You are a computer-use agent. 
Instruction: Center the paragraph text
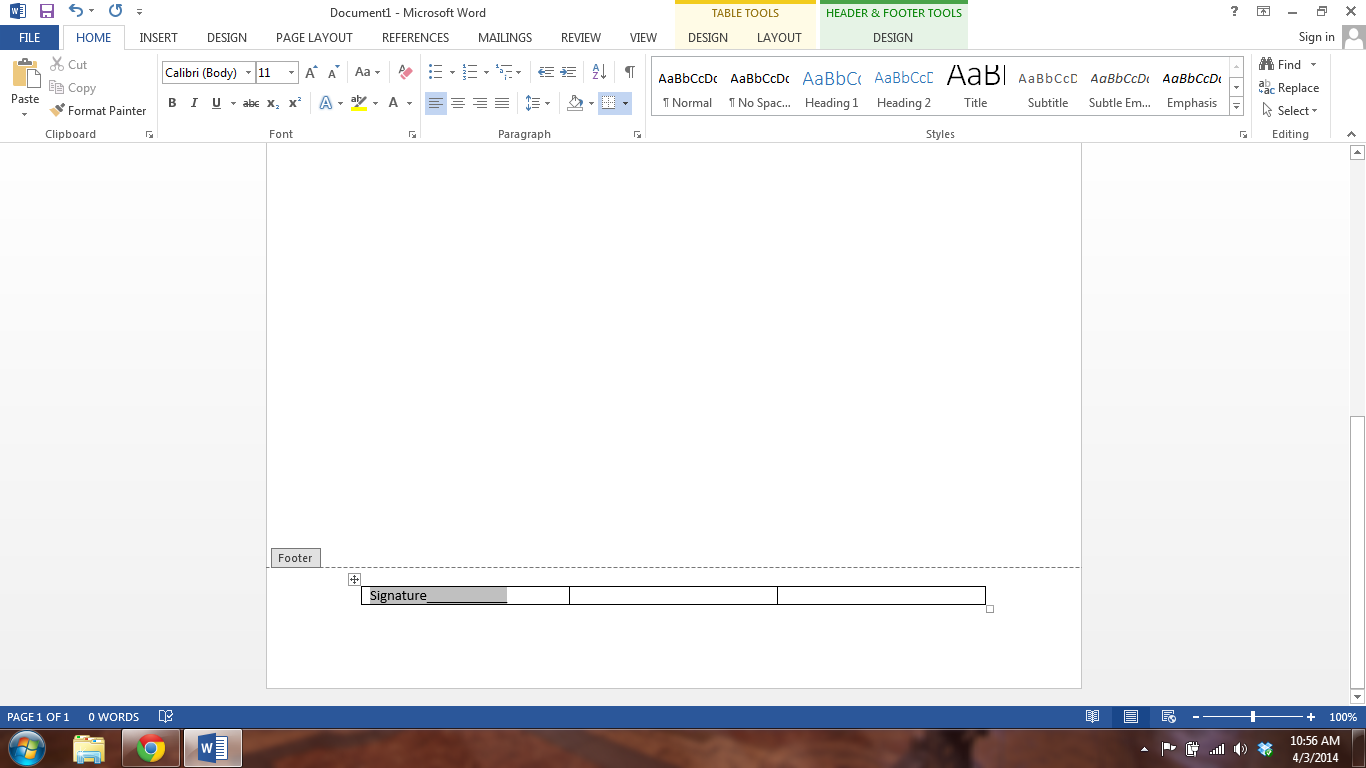458,103
